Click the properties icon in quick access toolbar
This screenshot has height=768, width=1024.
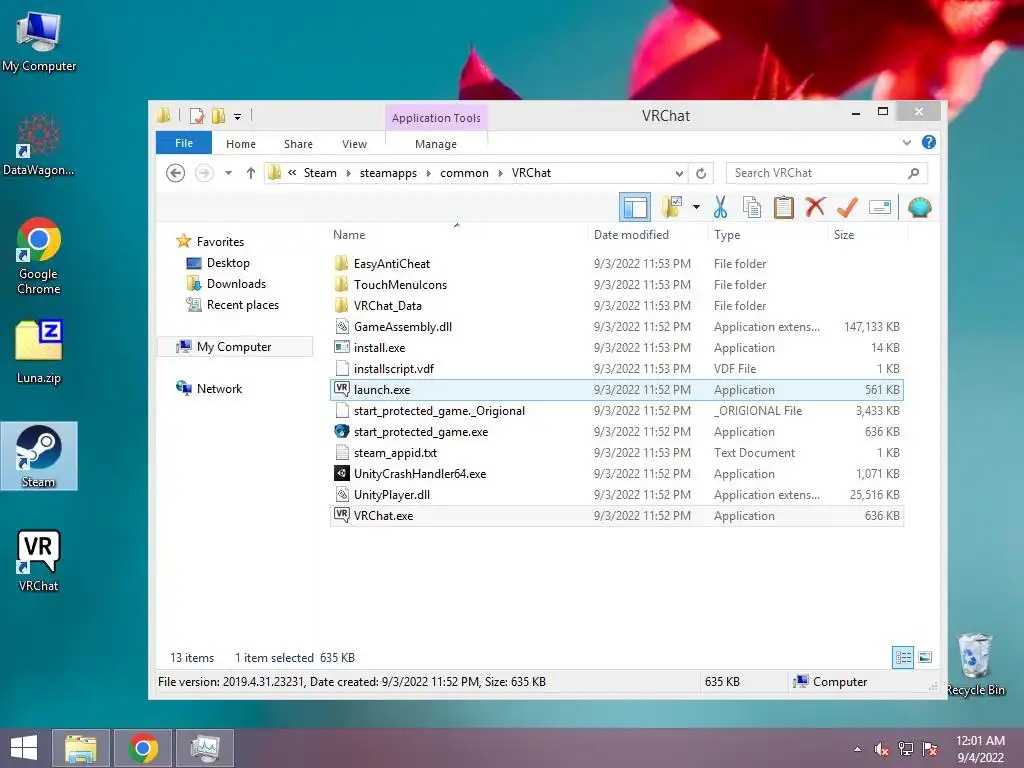tap(196, 116)
